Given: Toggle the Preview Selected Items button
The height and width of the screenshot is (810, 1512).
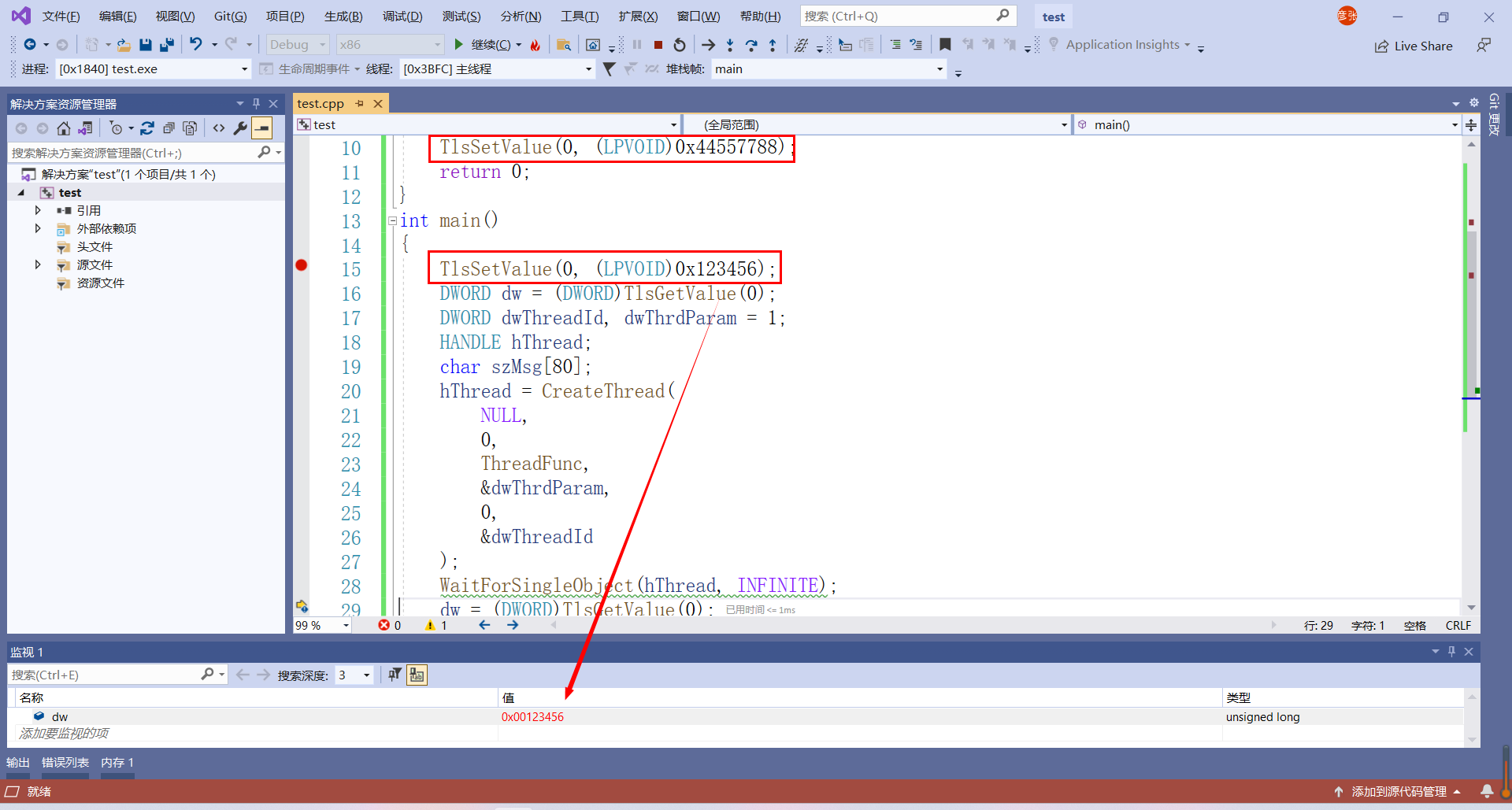Looking at the screenshot, I should [262, 128].
